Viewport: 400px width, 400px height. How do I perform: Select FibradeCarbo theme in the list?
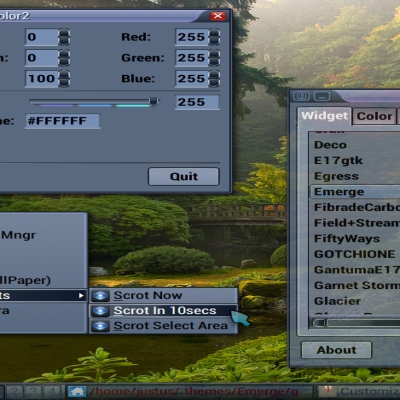[355, 207]
